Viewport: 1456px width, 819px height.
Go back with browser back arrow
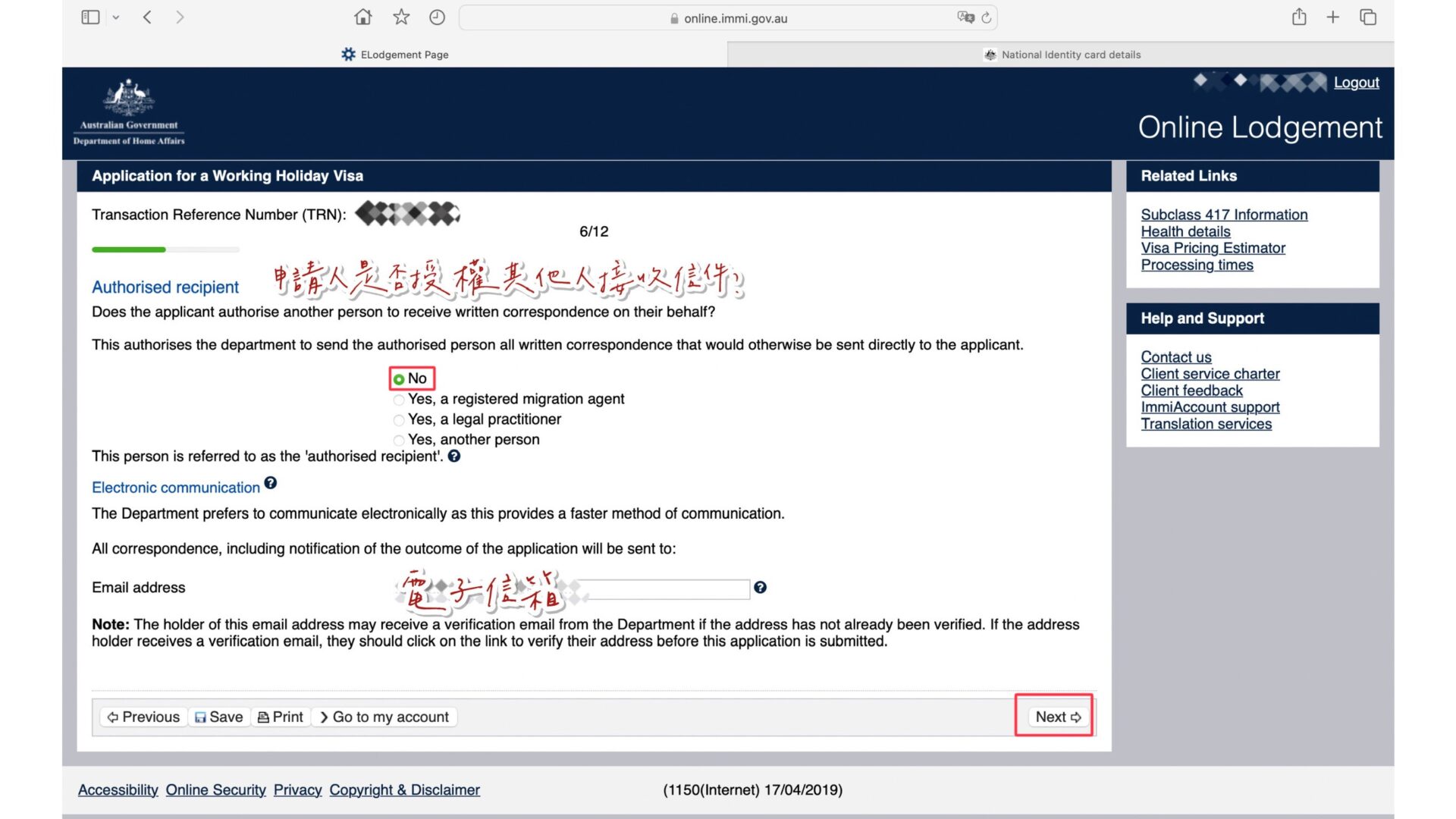point(147,17)
